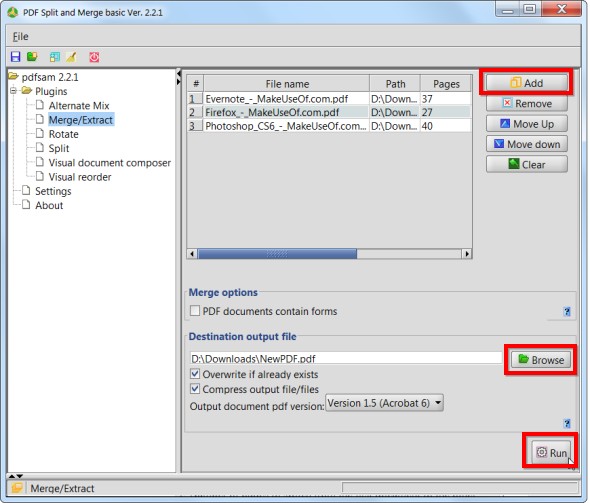Browse for destination output file
Viewport: 590px width, 503px height.
tap(541, 360)
